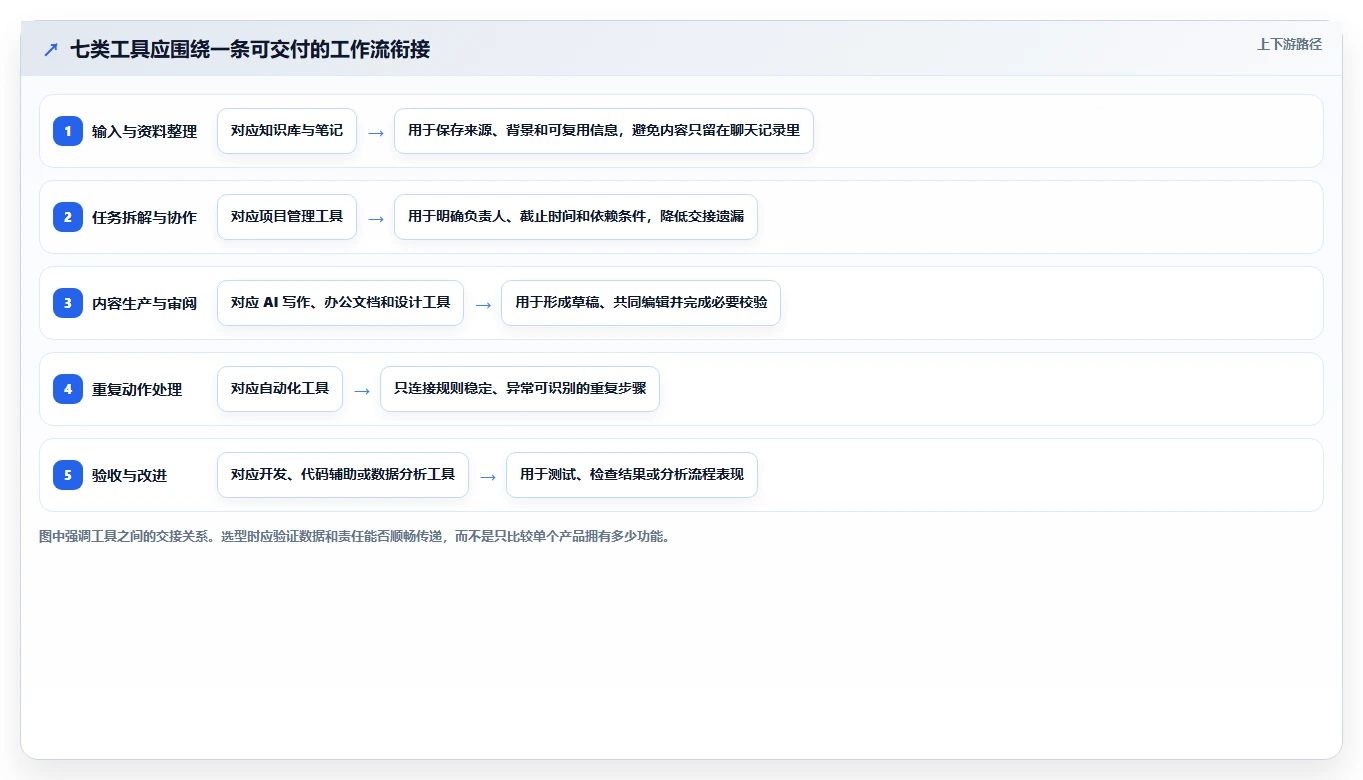Click the arrow after the 数据分析工具 chip
Viewport: 1363px width, 780px height.
pos(488,476)
